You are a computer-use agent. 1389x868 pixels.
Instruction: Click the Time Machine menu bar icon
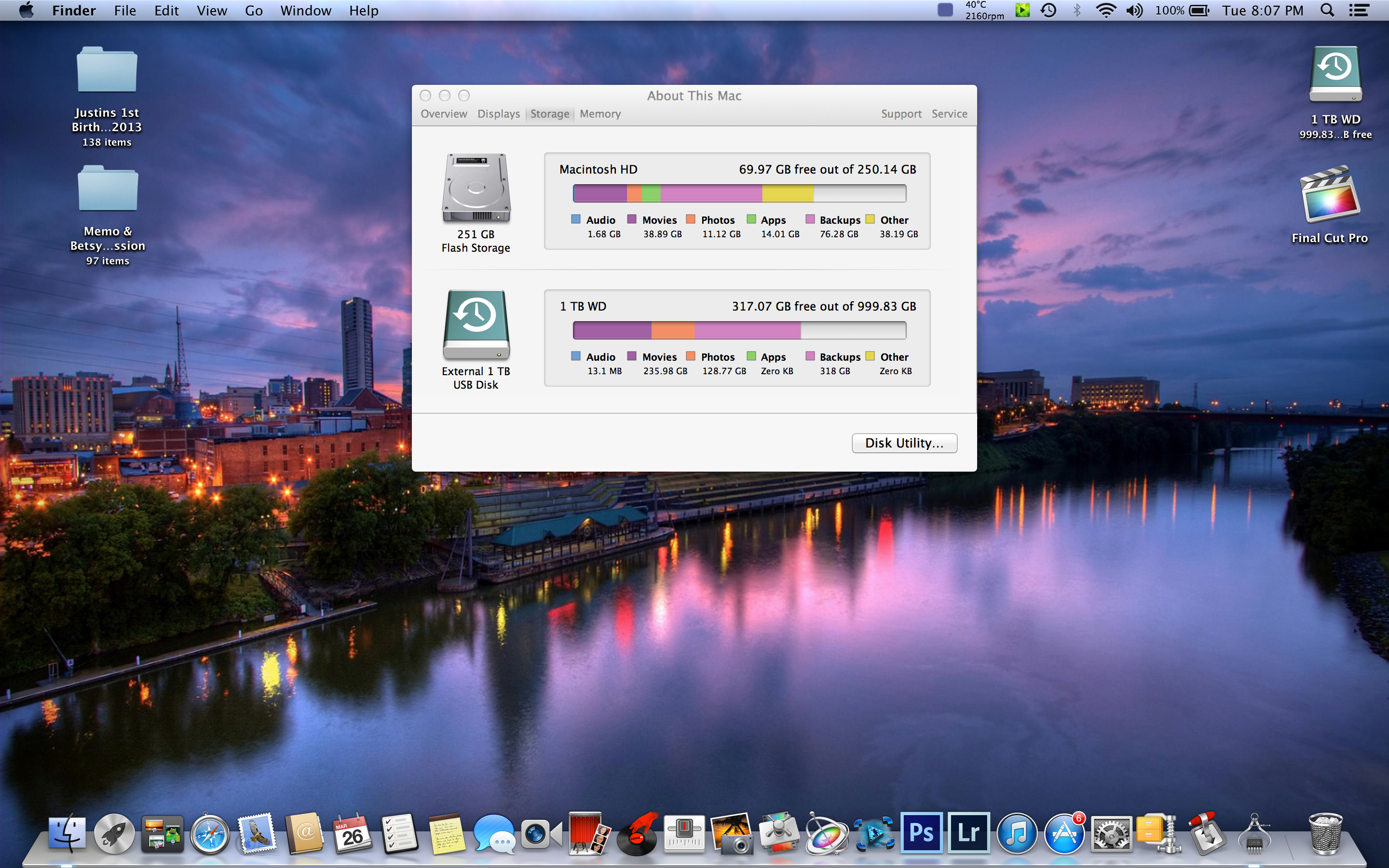pyautogui.click(x=1048, y=10)
